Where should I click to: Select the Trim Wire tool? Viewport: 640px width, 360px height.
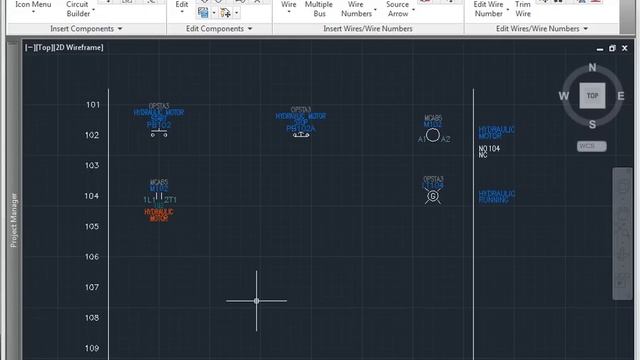tap(523, 9)
